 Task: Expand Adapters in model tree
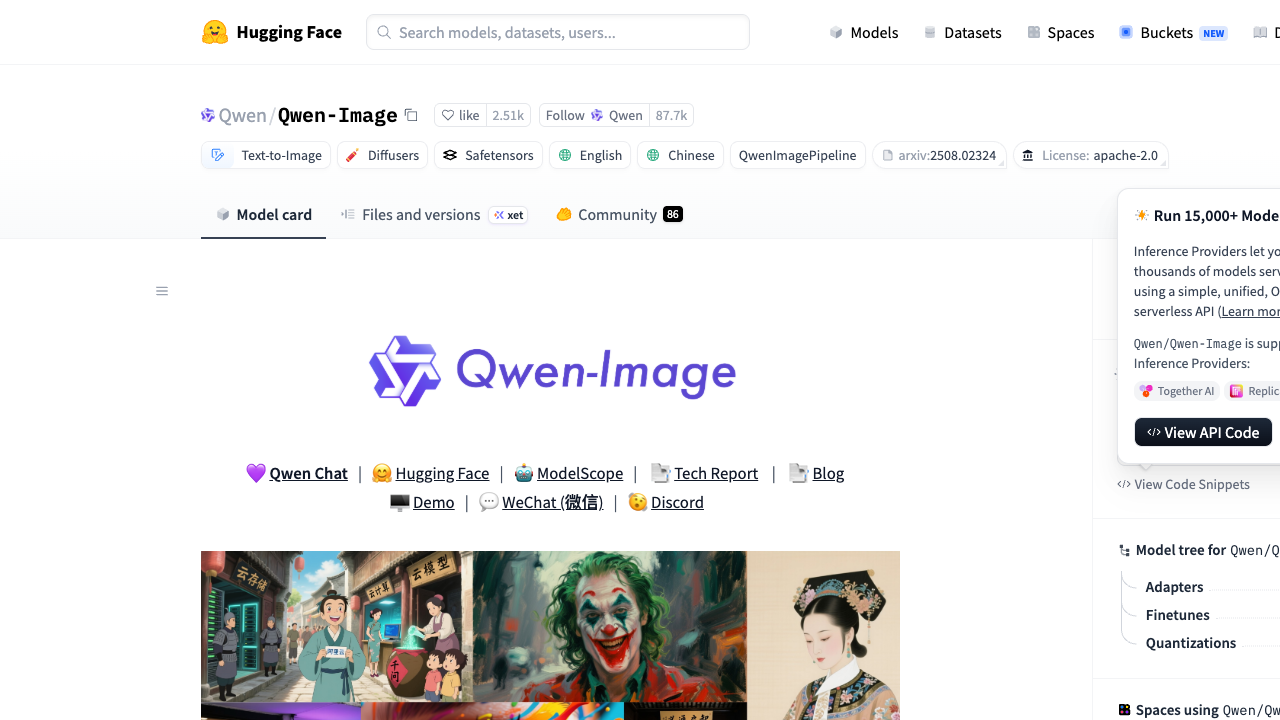coord(1174,587)
